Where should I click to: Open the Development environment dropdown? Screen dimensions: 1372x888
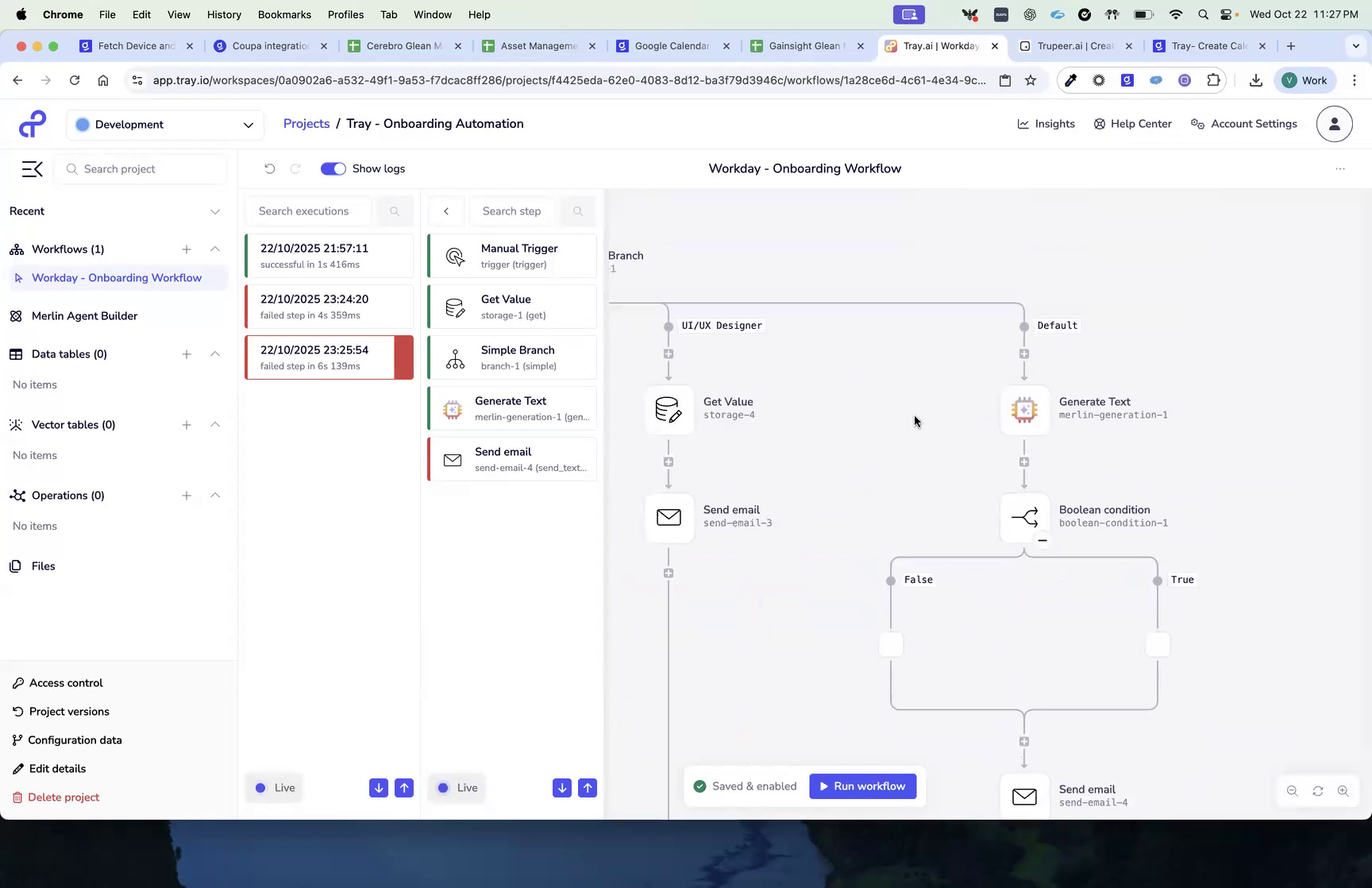point(165,125)
